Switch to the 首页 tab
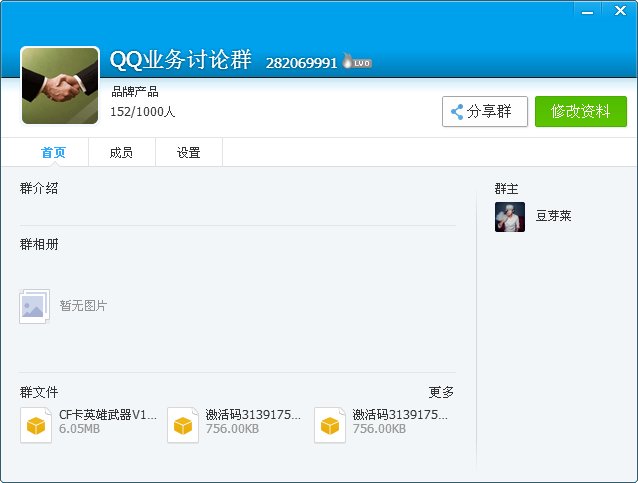638x483 pixels. point(53,153)
